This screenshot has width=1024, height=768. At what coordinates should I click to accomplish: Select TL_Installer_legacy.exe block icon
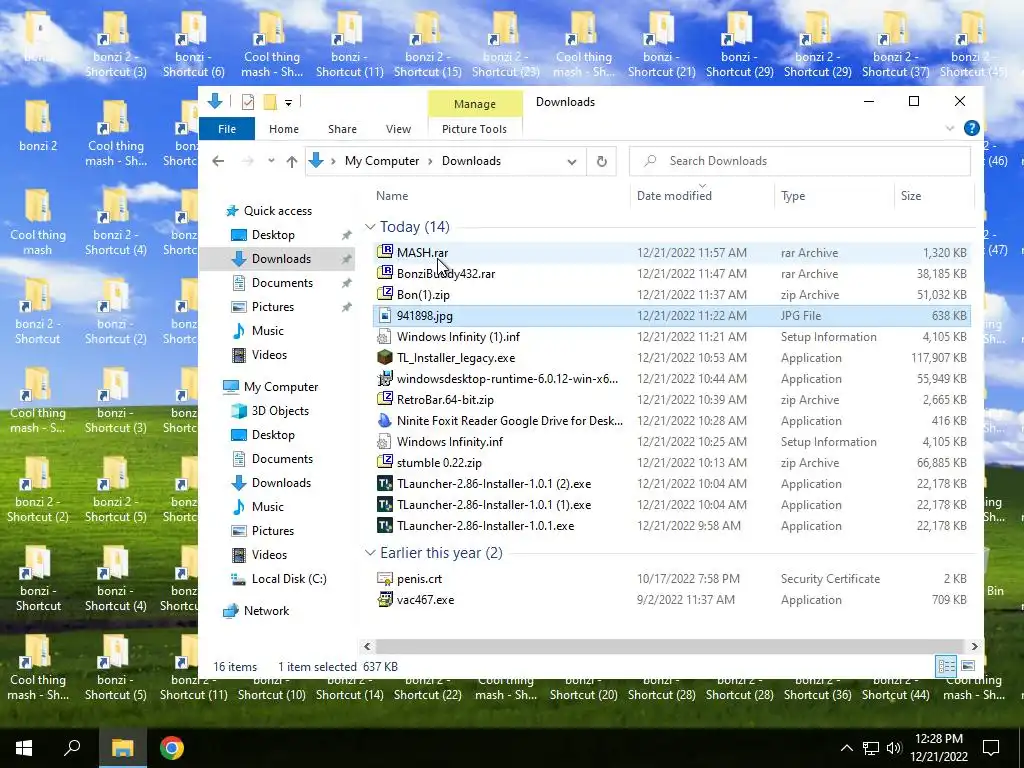(385, 357)
